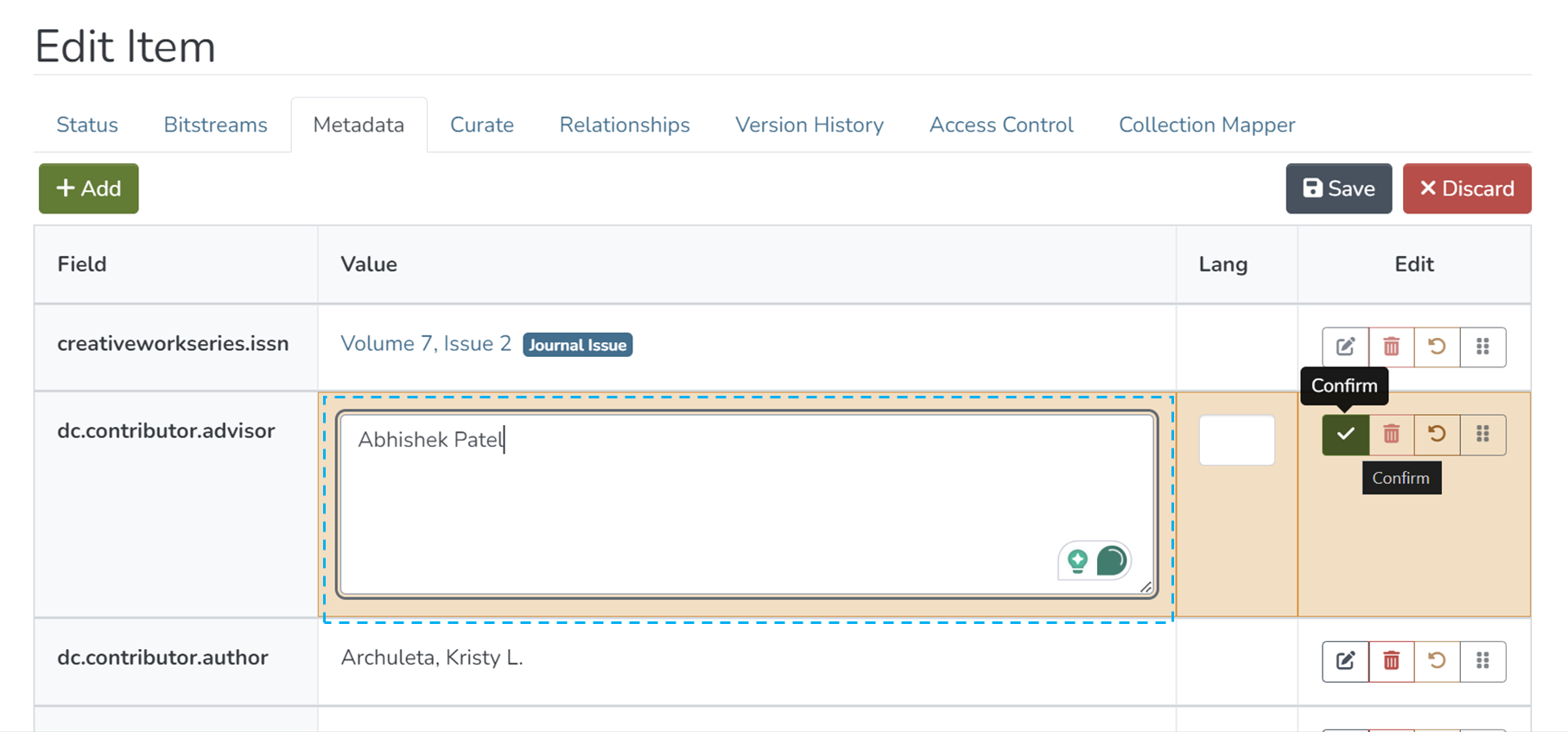Click the Lang input for dc.contributor.advisor
The height and width of the screenshot is (732, 1568).
point(1236,440)
